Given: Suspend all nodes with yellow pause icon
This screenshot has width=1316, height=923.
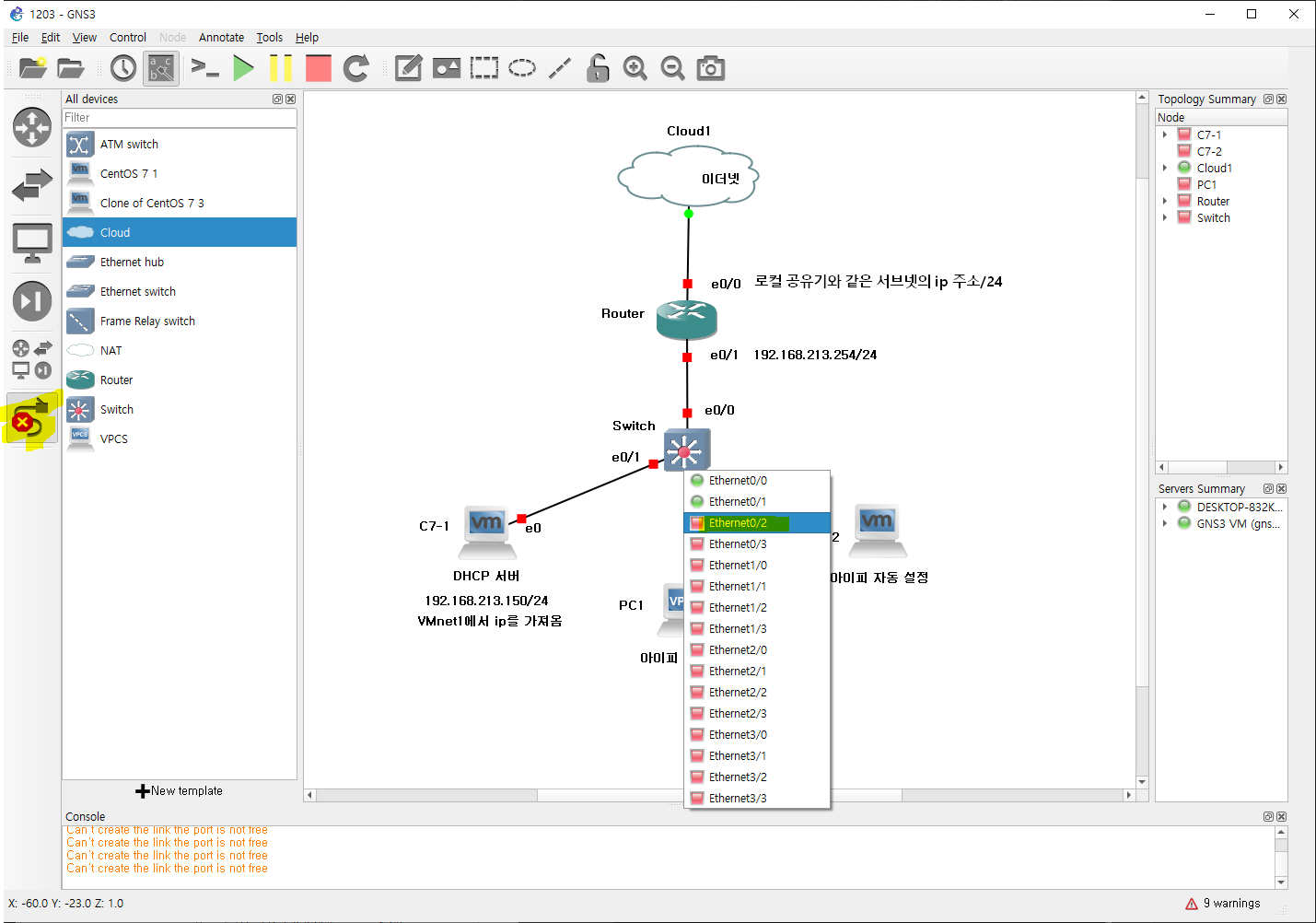Looking at the screenshot, I should tap(281, 68).
